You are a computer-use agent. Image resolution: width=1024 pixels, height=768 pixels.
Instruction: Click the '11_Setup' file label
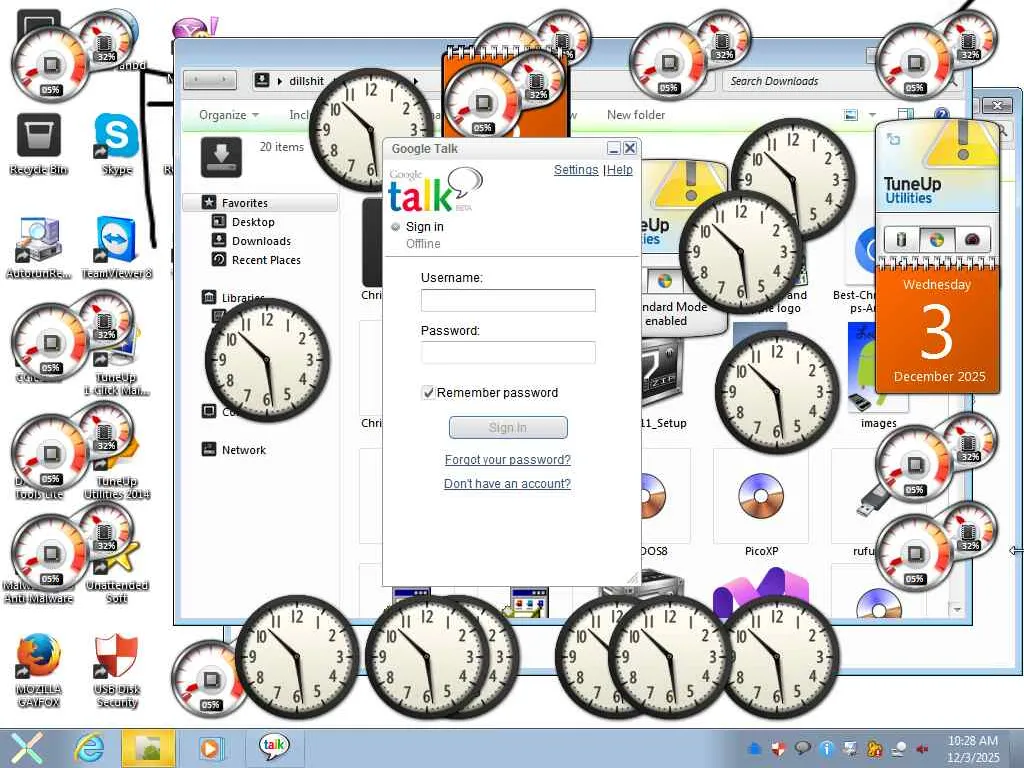click(663, 423)
